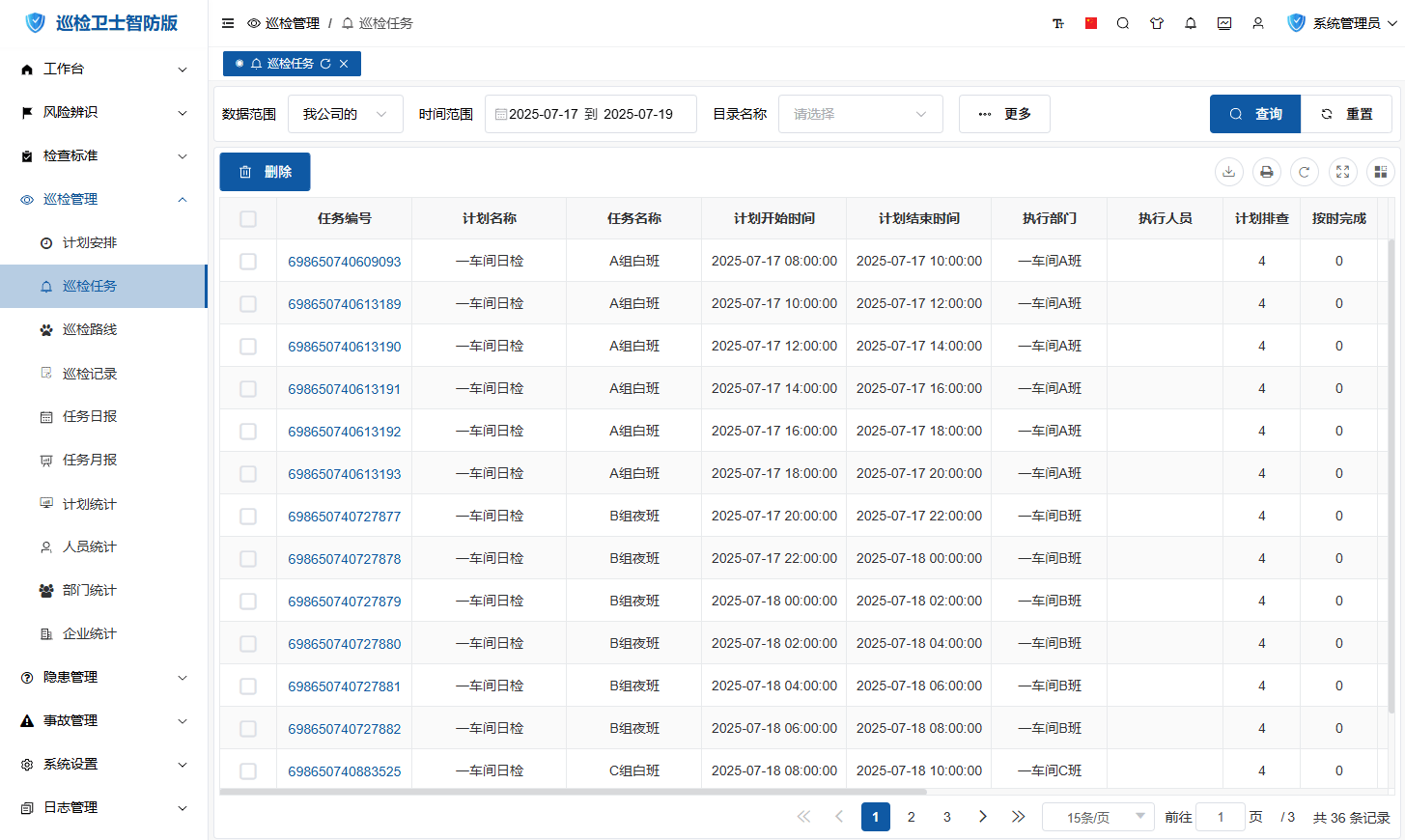This screenshot has height=840, width=1405.
Task: Open 任务日报 in the sidebar
Action: pyautogui.click(x=104, y=417)
